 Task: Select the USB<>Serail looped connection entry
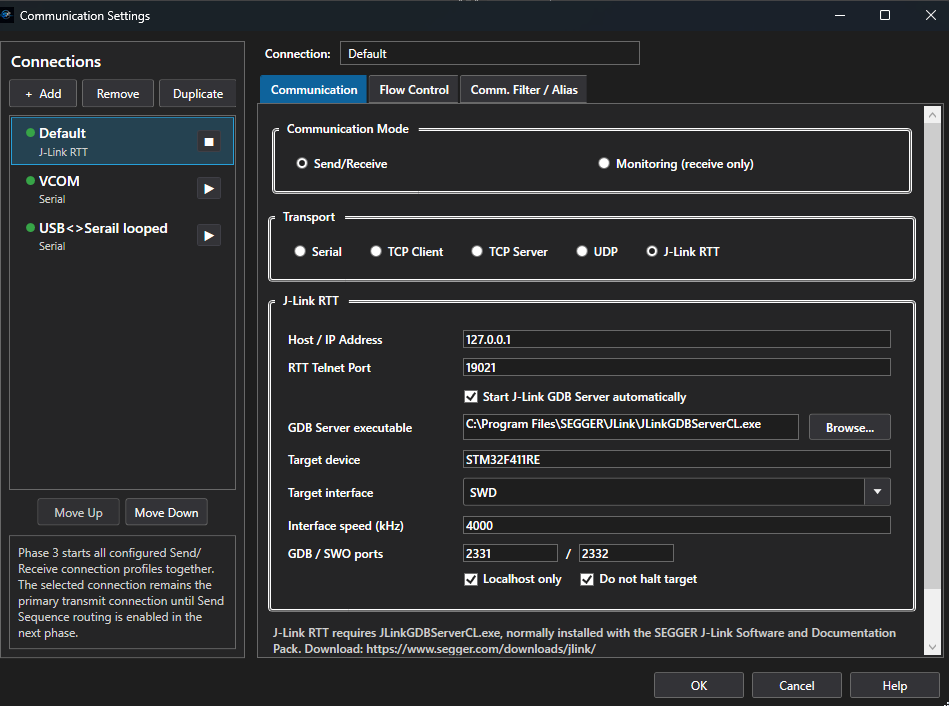click(x=122, y=236)
